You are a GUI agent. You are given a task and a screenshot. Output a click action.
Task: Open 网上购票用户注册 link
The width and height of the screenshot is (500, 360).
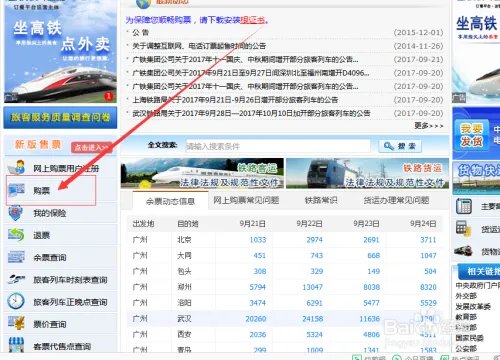point(66,169)
